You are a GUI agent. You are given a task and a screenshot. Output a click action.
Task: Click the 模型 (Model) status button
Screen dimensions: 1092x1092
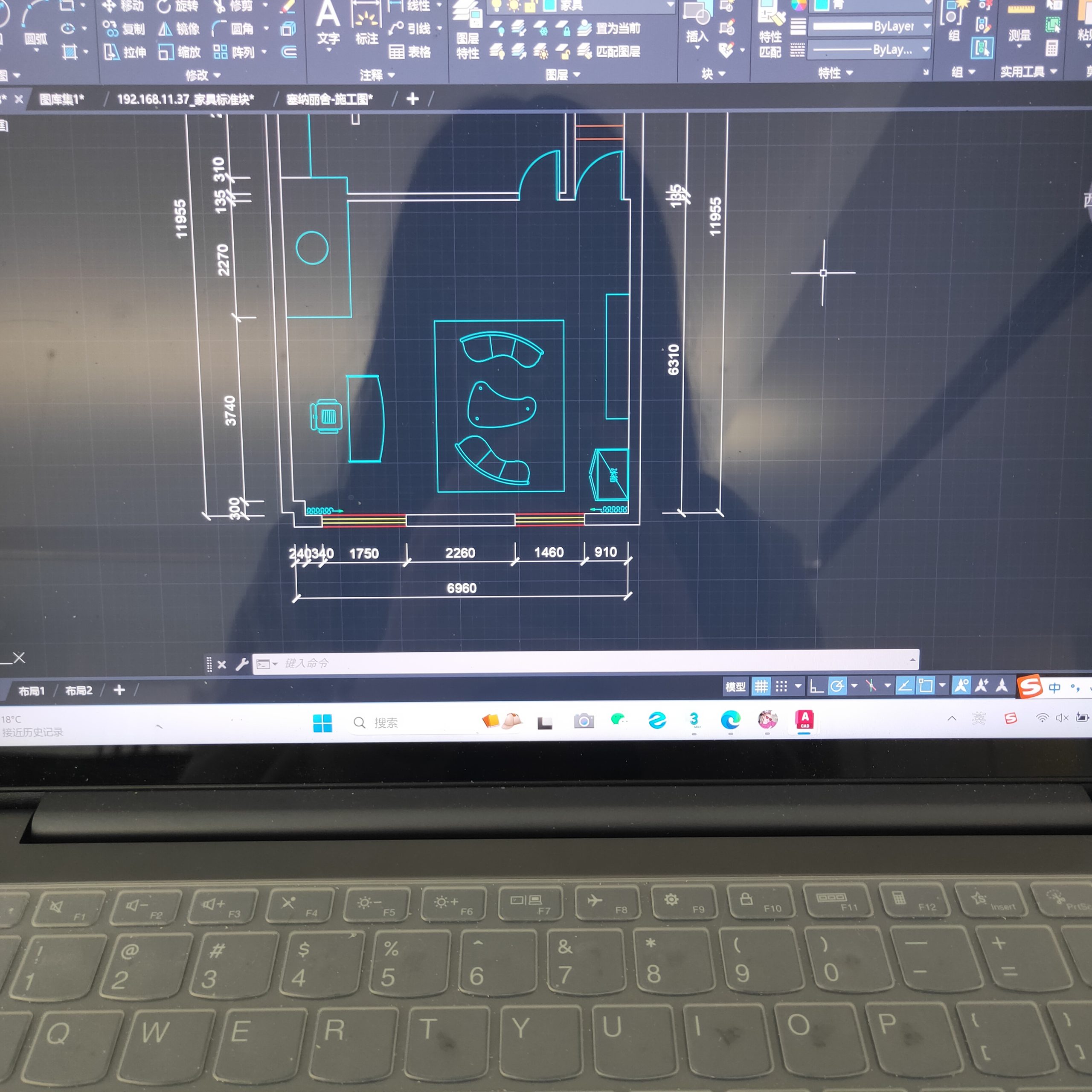pyautogui.click(x=735, y=687)
